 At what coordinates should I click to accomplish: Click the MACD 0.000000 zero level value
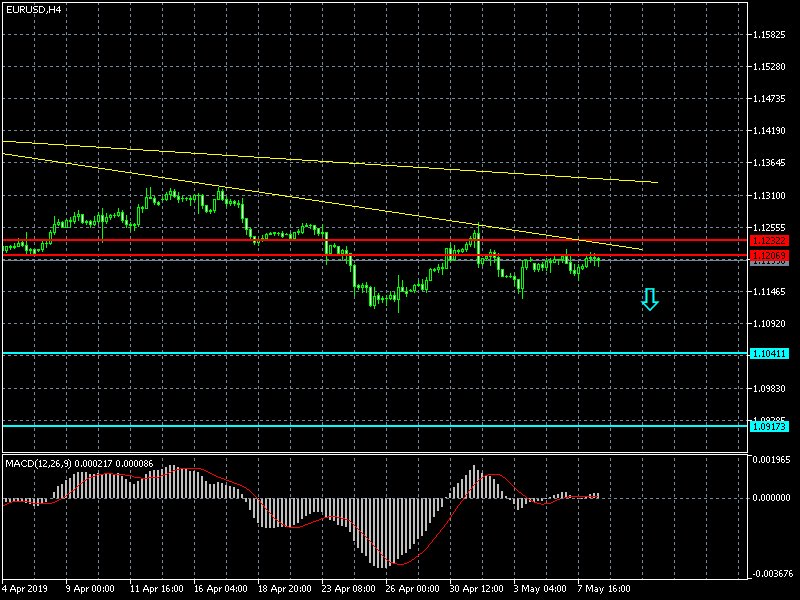coord(771,497)
